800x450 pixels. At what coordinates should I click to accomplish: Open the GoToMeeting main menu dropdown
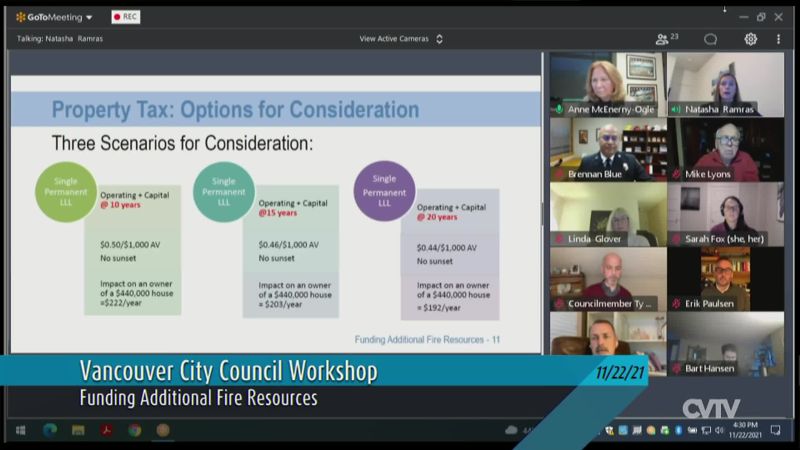click(x=54, y=17)
